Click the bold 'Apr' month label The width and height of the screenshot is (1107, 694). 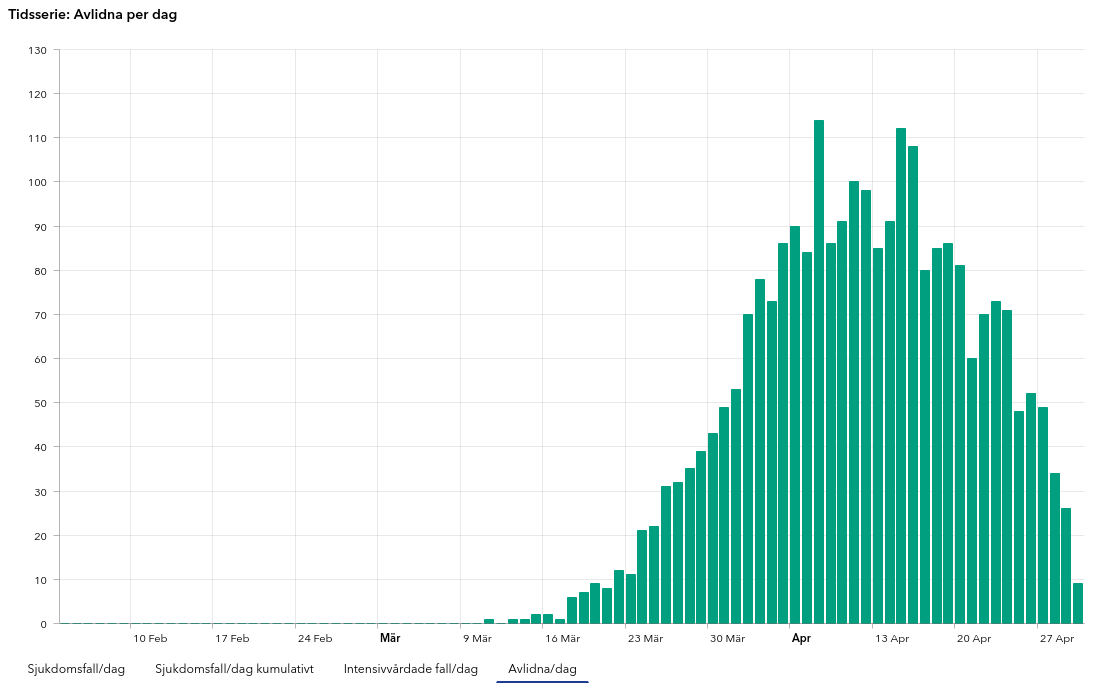[801, 638]
